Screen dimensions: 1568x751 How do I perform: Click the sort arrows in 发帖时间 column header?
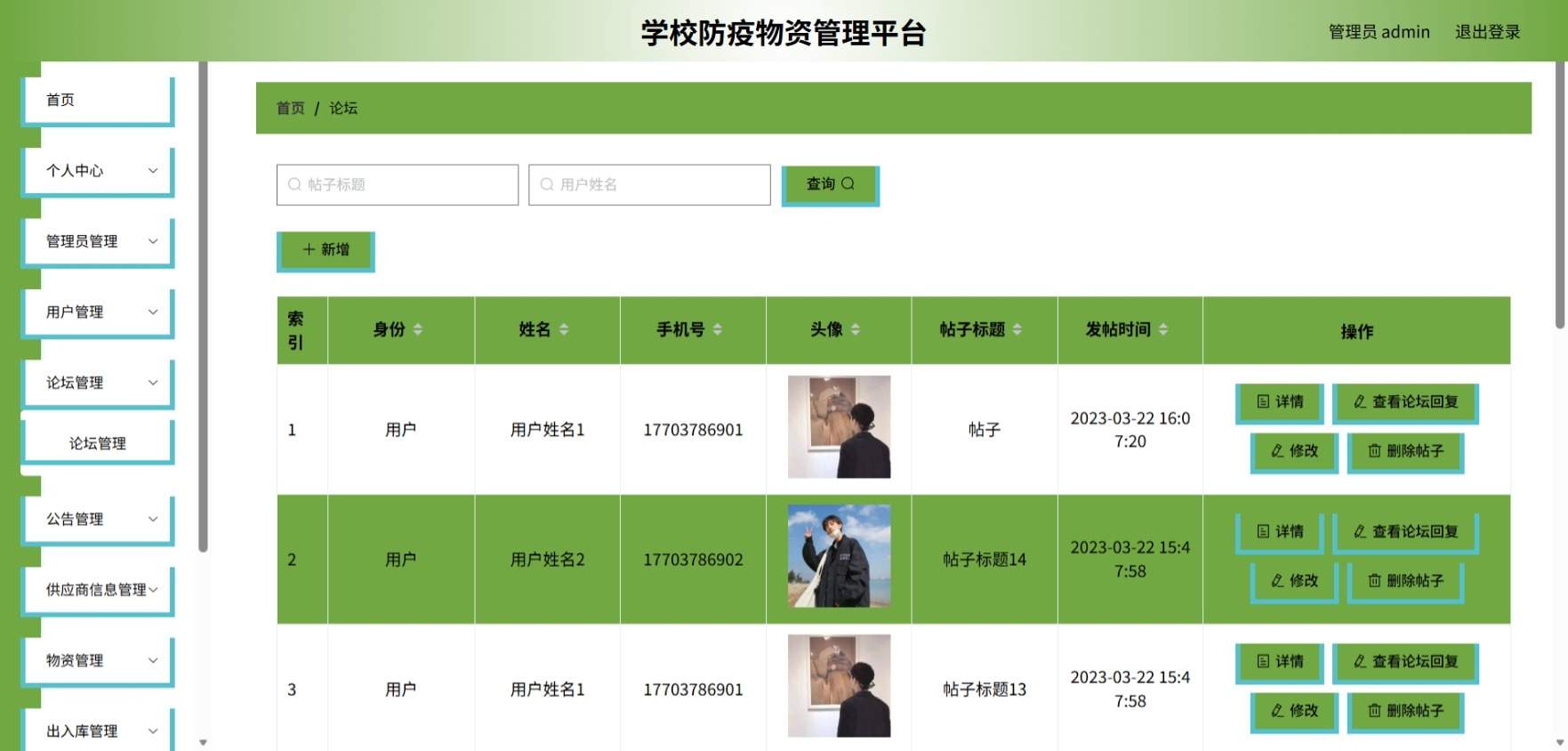[x=1163, y=330]
